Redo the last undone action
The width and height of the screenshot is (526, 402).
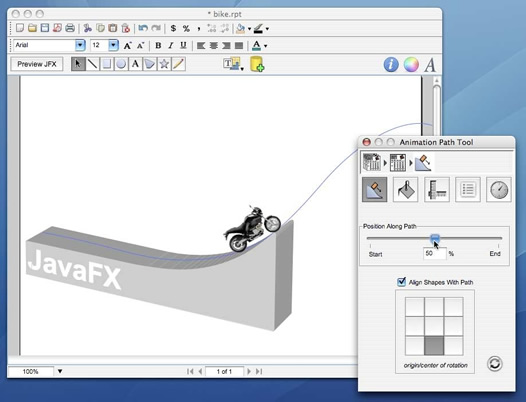[x=156, y=28]
